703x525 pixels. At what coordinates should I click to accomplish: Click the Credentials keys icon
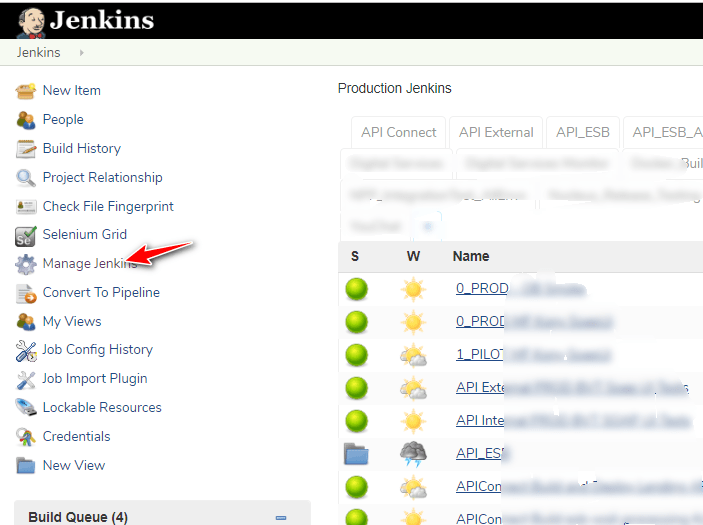26,437
